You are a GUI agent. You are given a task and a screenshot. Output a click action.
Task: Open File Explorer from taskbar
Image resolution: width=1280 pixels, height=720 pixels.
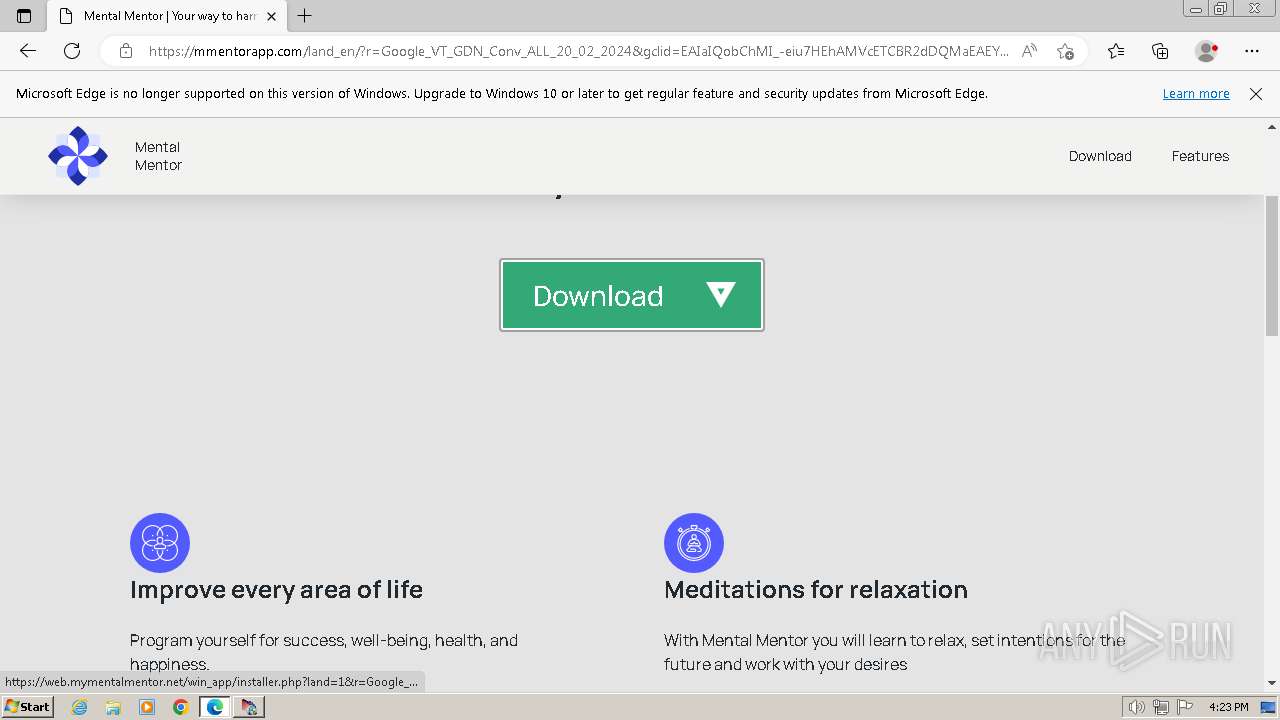point(113,707)
